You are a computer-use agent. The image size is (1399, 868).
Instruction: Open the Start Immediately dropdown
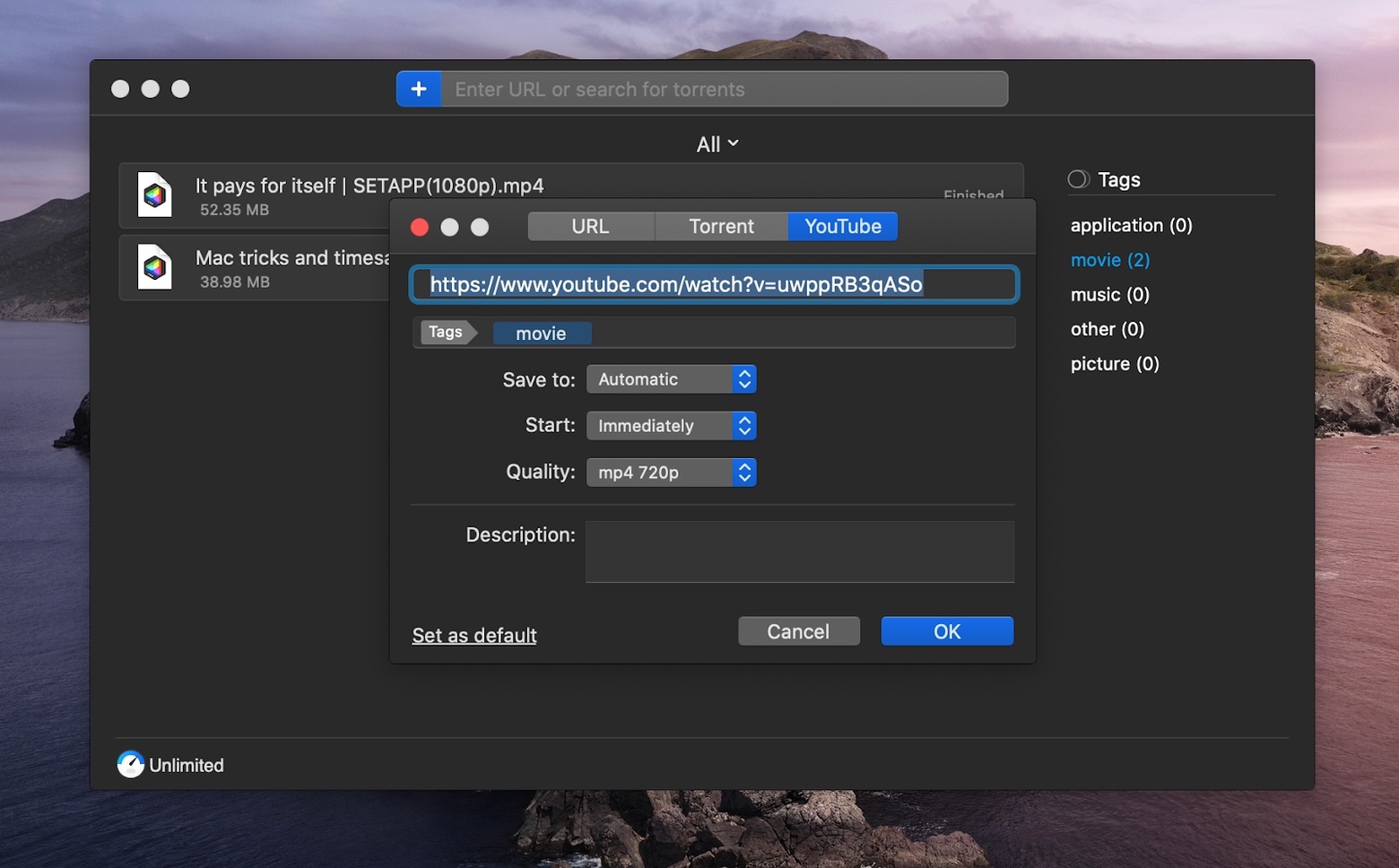pos(672,426)
